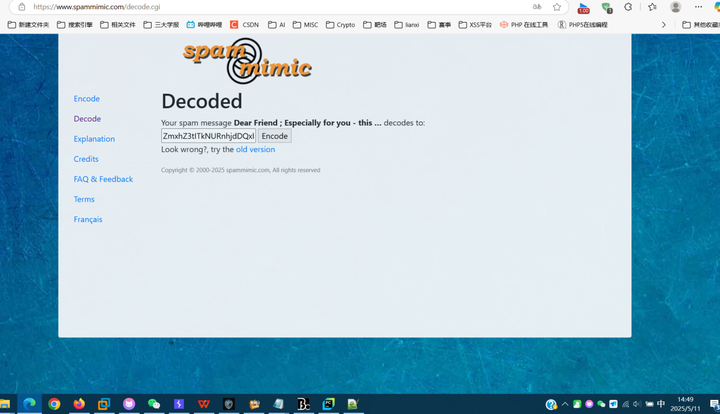Switch to Microsoft Edge in taskbar
Image resolution: width=720 pixels, height=414 pixels.
pyautogui.click(x=29, y=404)
